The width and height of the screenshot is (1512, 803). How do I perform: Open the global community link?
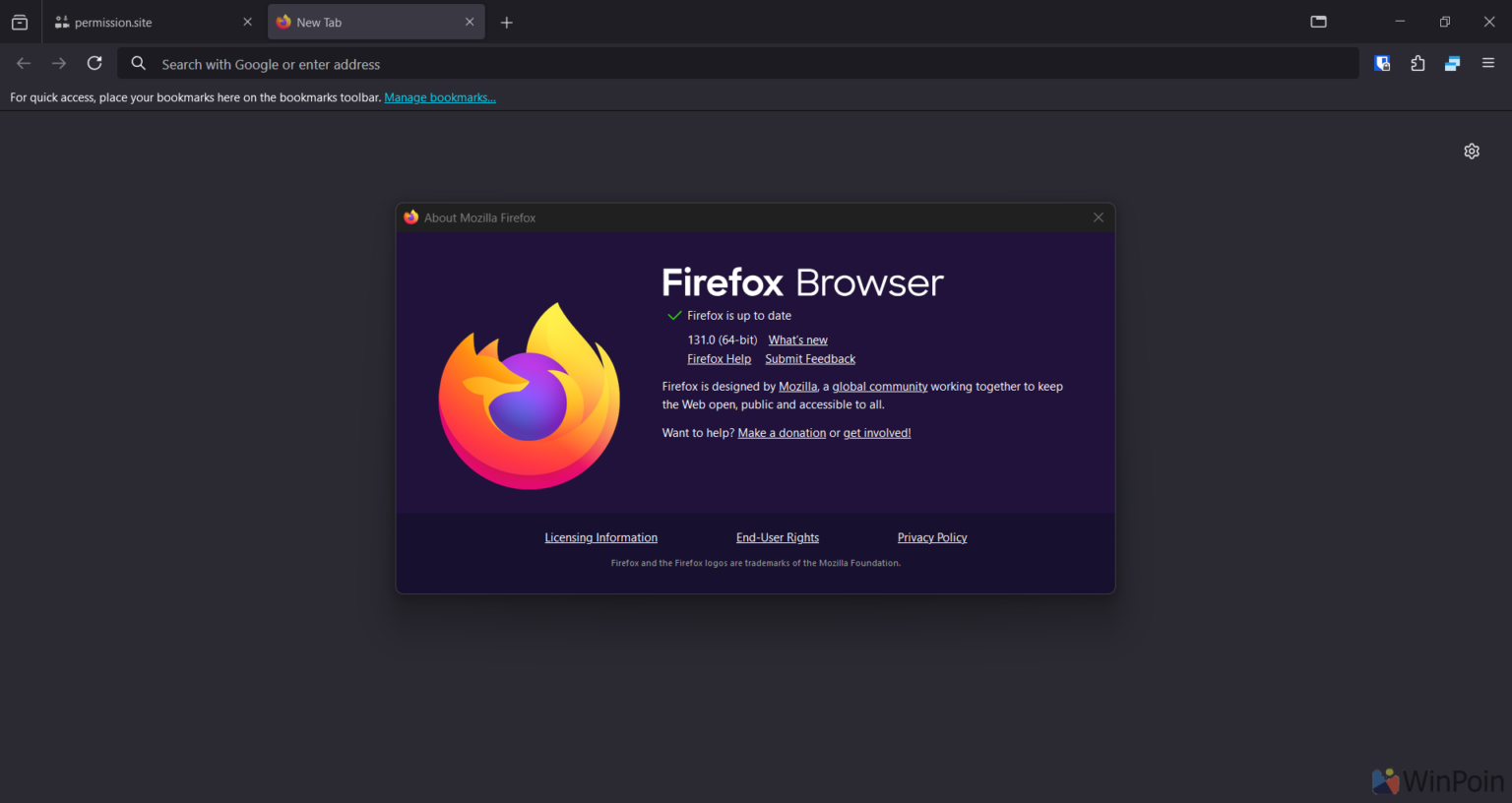coord(880,387)
